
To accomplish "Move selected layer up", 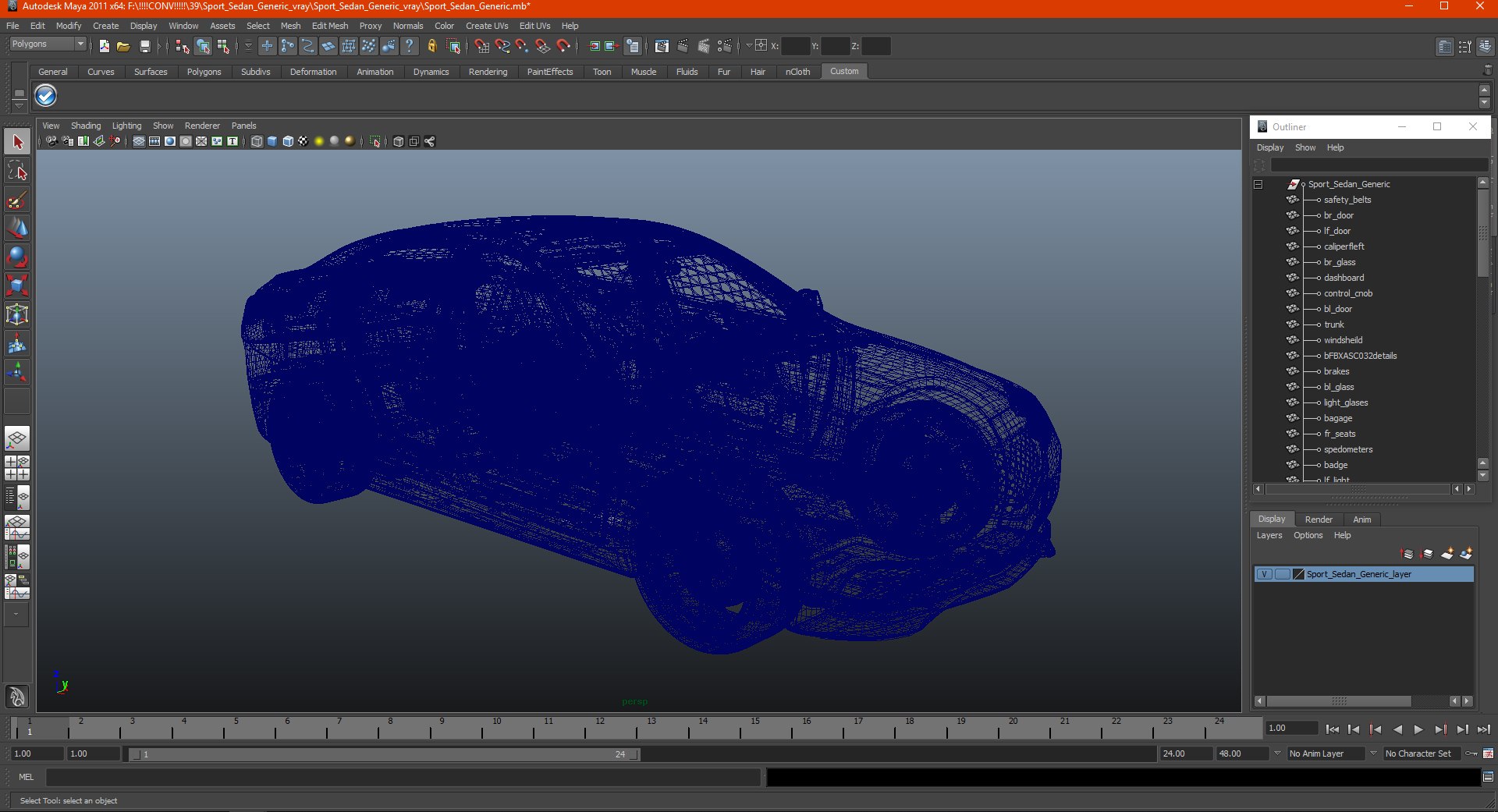I will 1407,554.
